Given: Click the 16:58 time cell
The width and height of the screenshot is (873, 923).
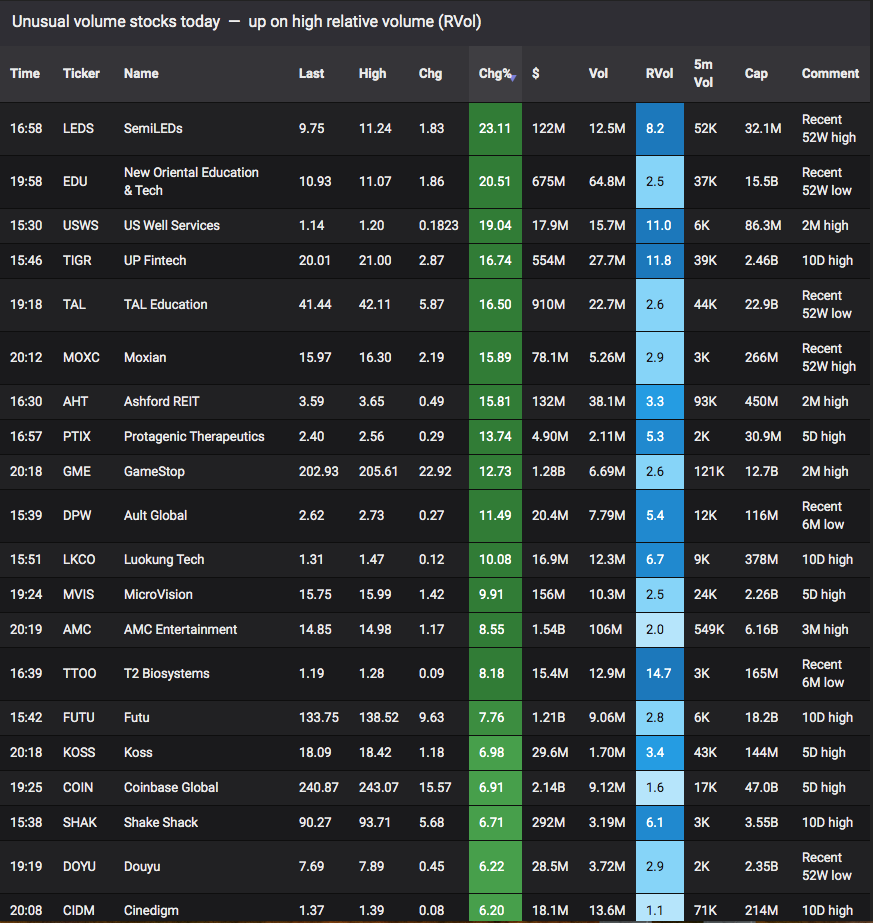Looking at the screenshot, I should (26, 128).
